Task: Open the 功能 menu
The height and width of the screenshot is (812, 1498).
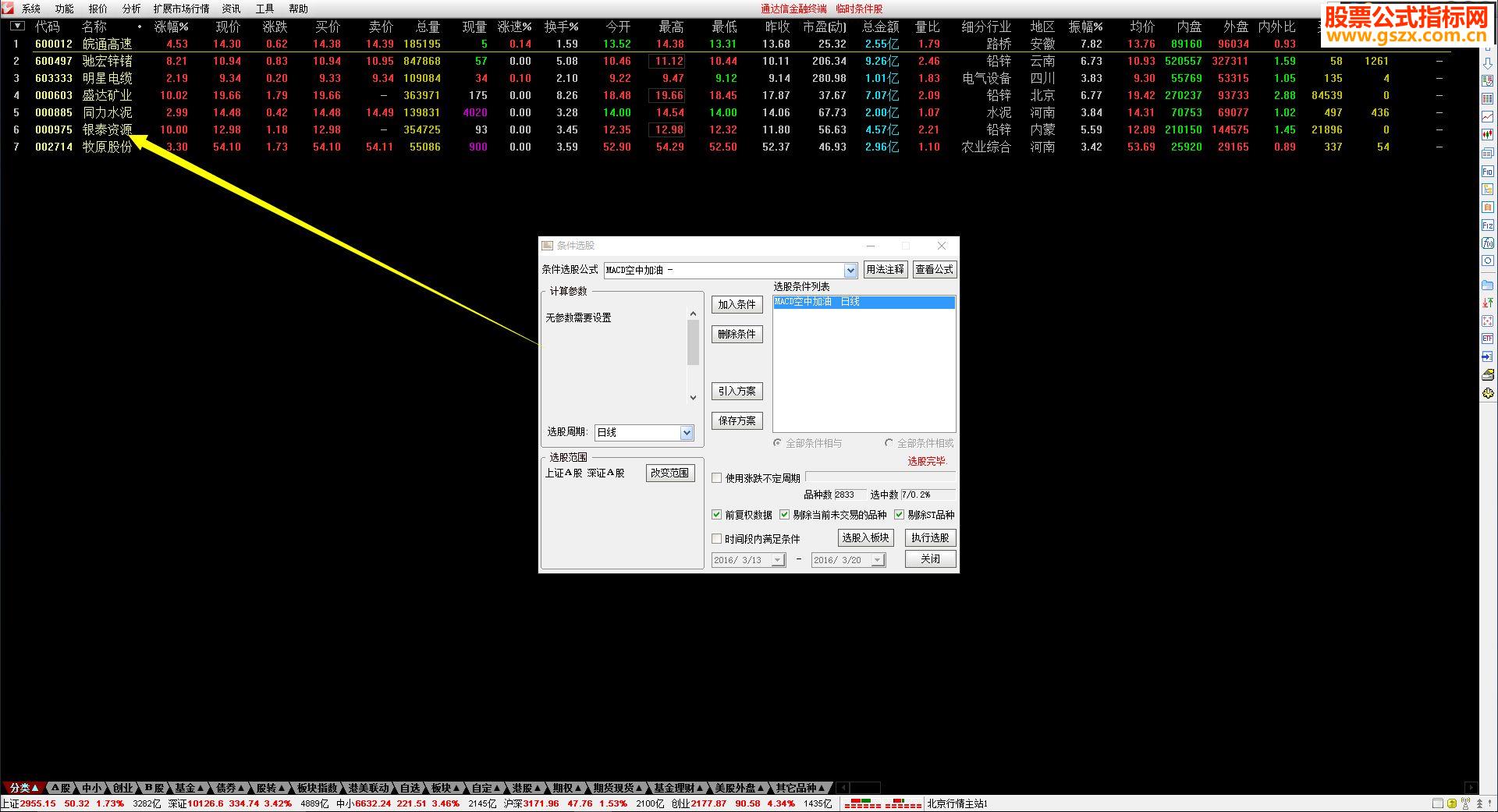Action: 65,9
